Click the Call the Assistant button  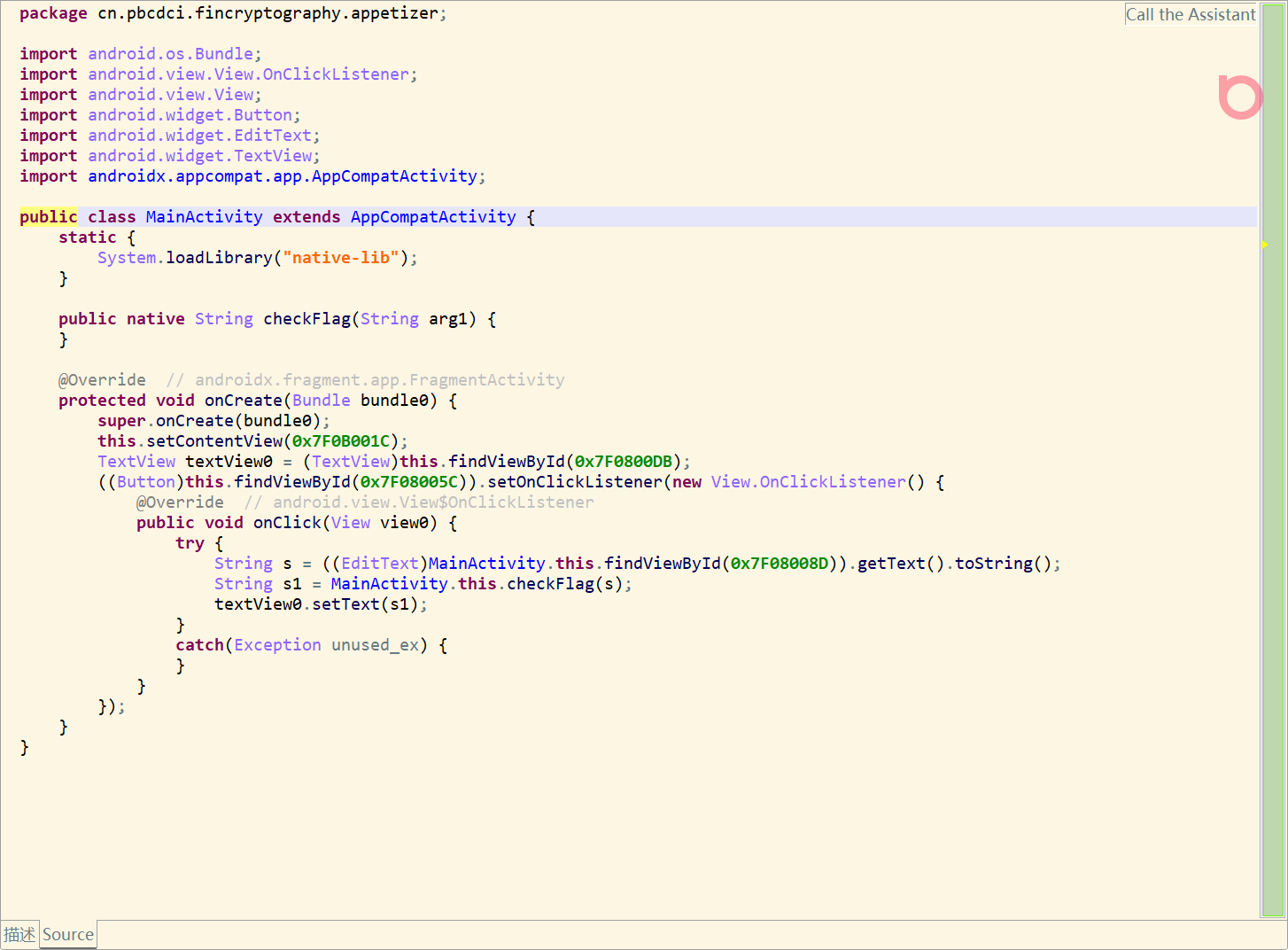pyautogui.click(x=1190, y=14)
